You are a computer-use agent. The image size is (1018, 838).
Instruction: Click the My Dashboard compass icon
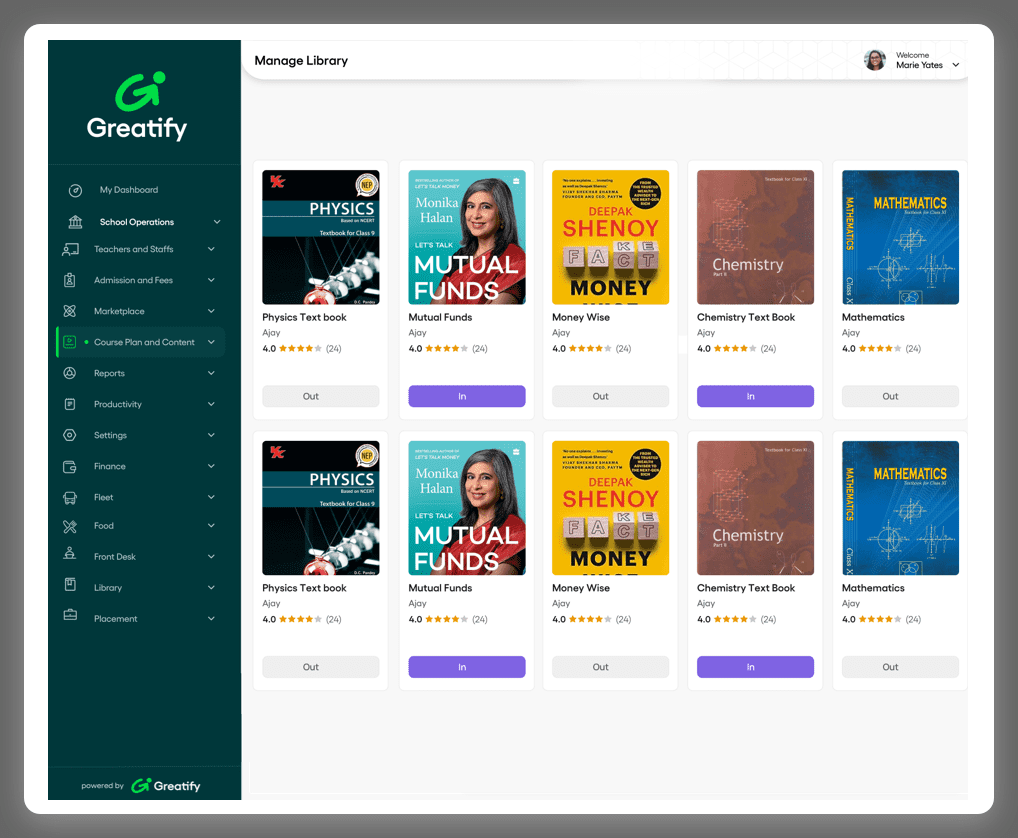coord(75,190)
